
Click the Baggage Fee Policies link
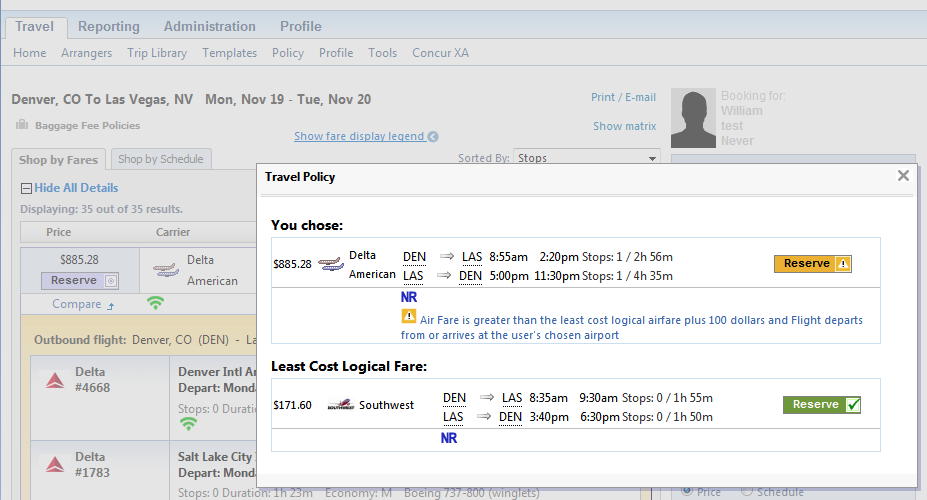(87, 125)
